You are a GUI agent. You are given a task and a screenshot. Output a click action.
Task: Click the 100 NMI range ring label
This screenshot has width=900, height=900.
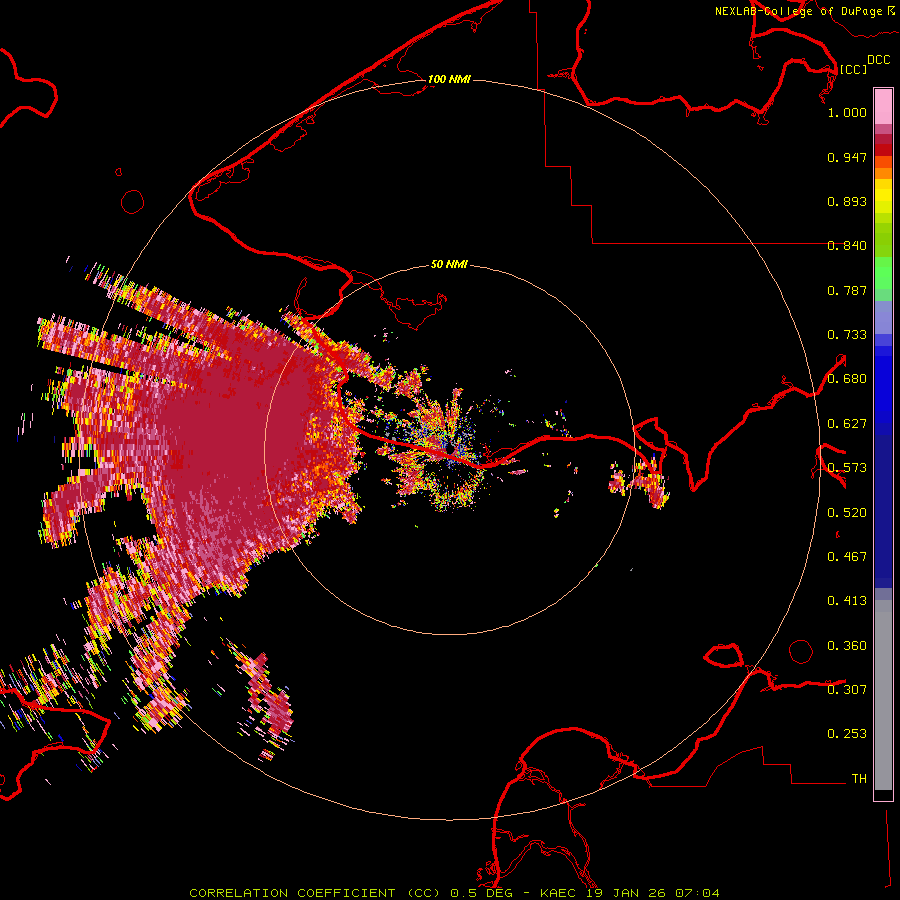click(449, 79)
